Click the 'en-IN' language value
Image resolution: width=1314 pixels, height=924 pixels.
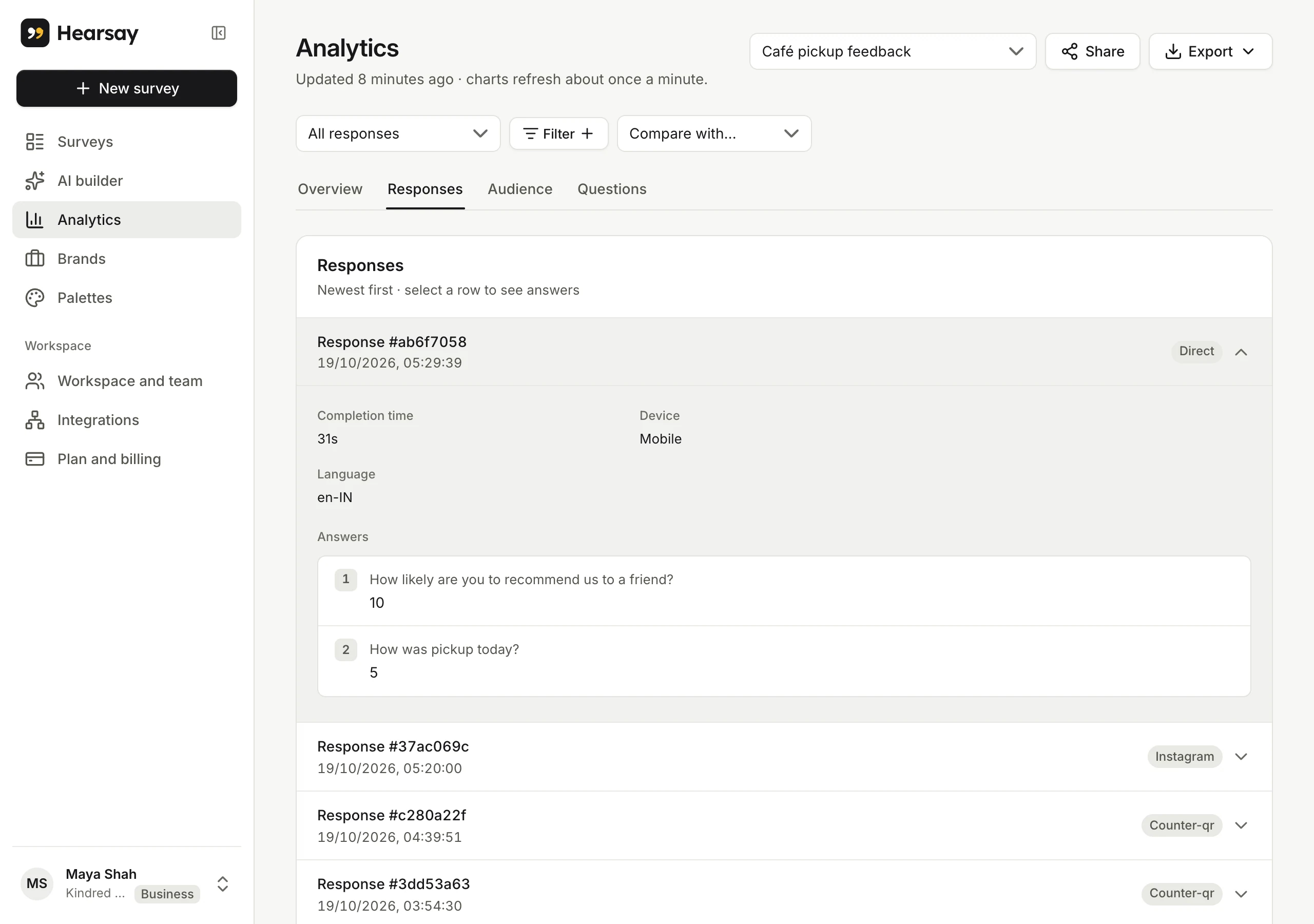point(335,497)
